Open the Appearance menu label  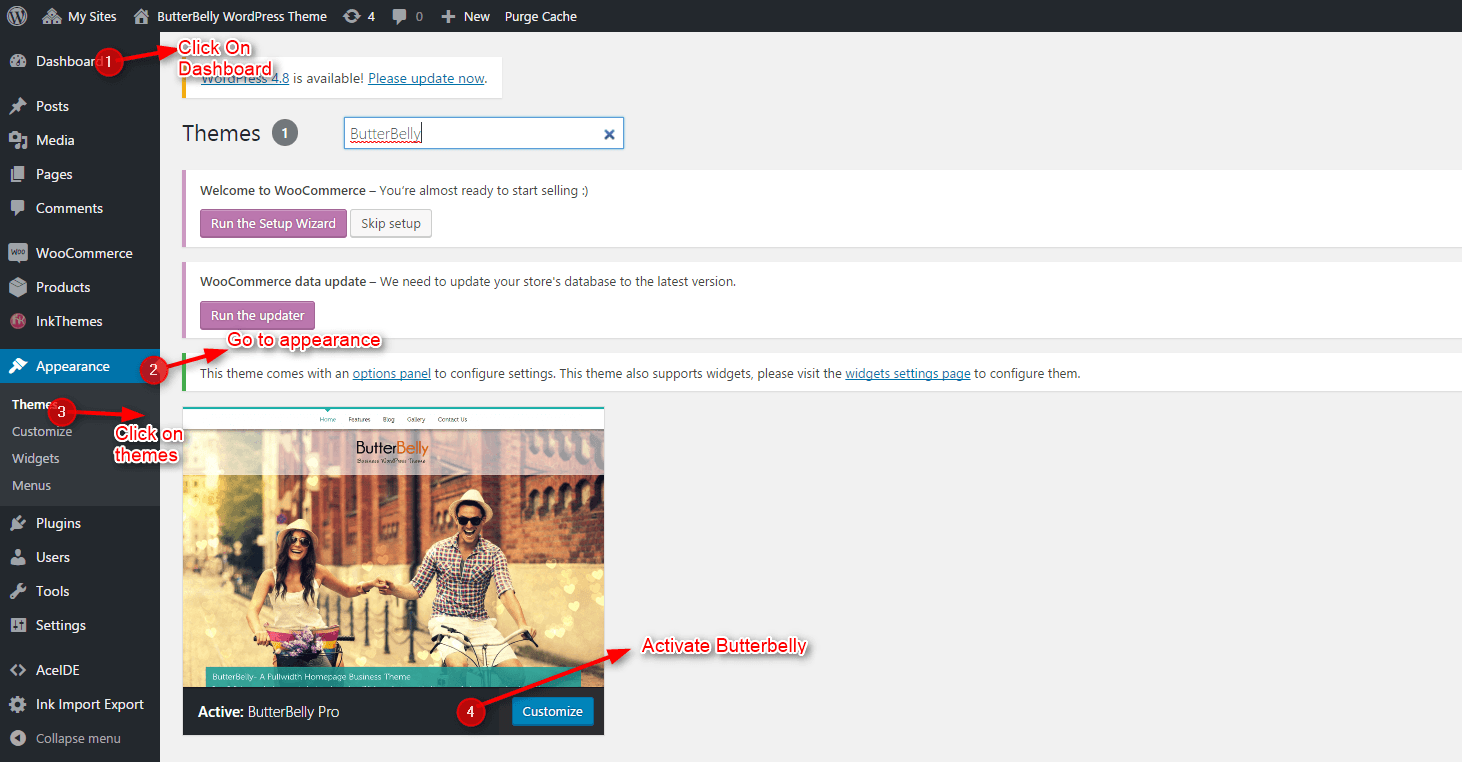pos(73,366)
